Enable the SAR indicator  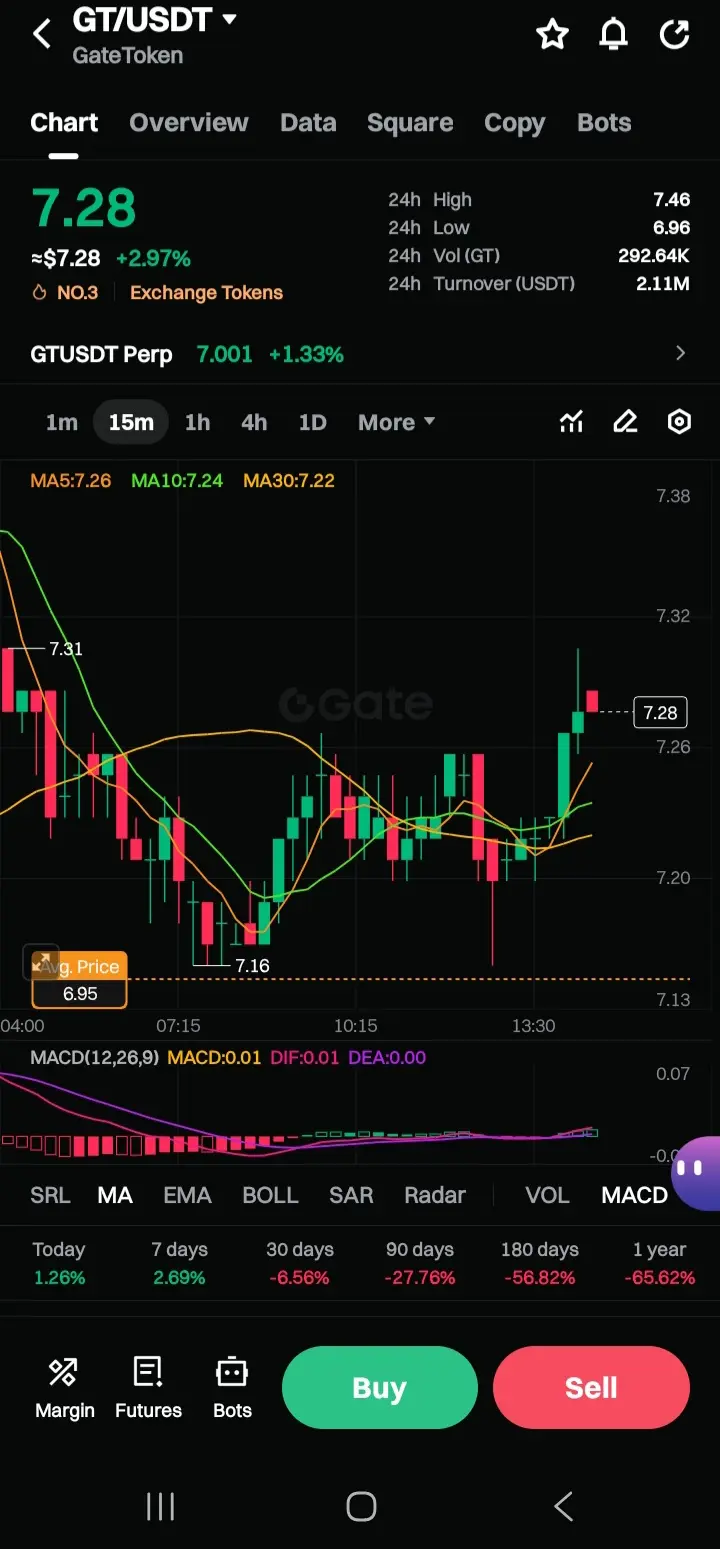coord(351,1195)
